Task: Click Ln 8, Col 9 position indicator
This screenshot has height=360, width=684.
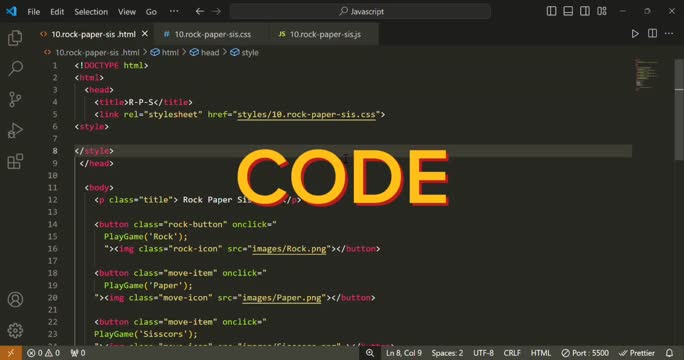Action: 404,353
